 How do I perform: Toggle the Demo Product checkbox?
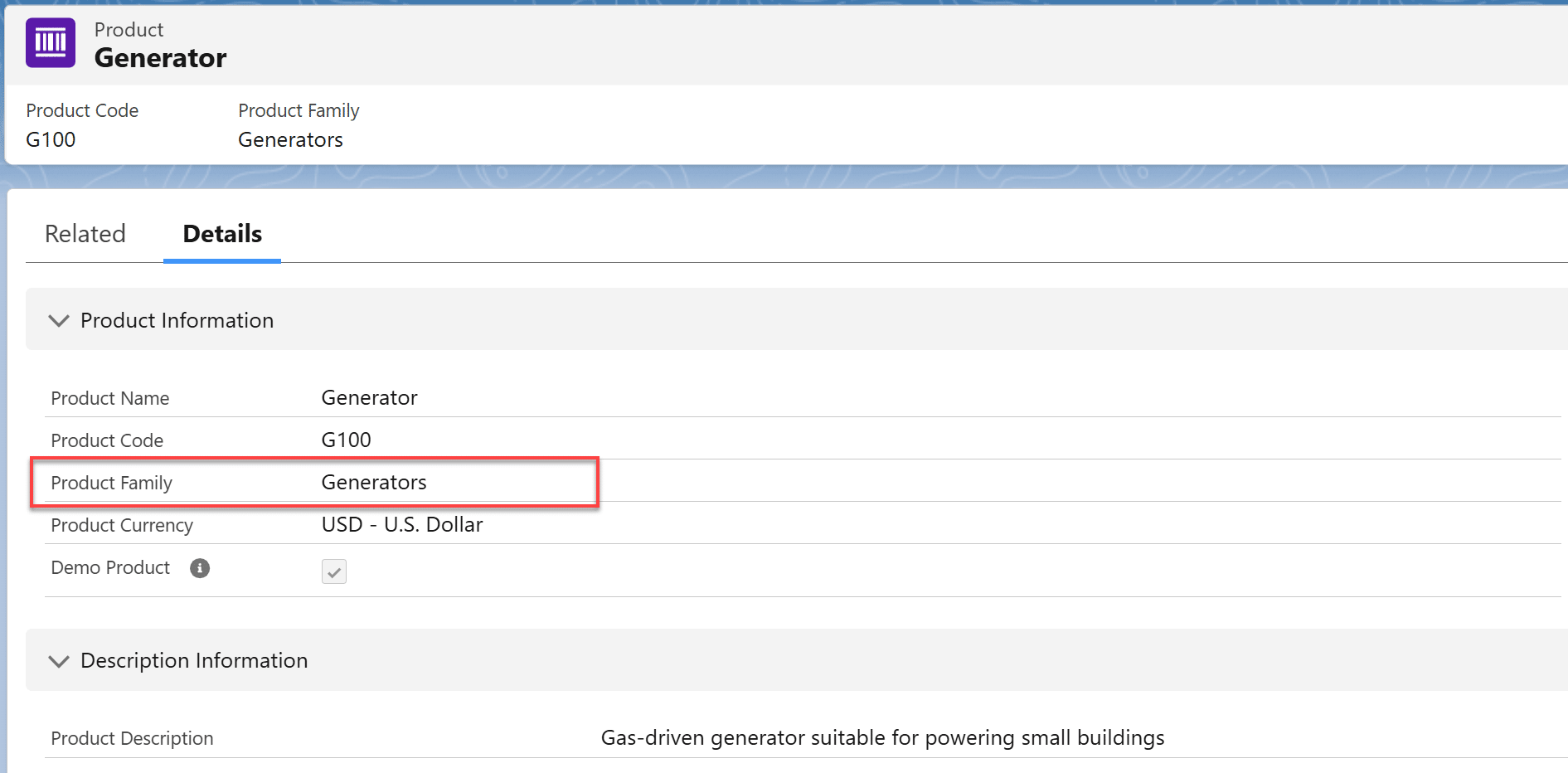point(334,571)
